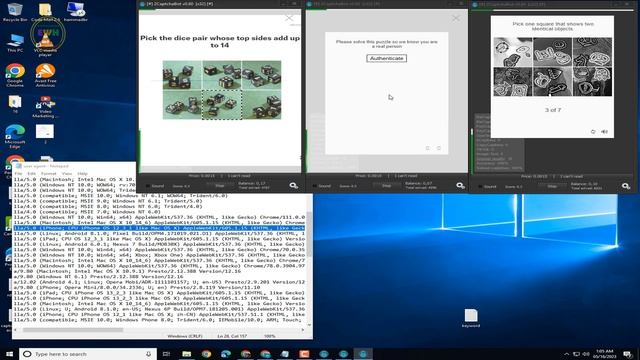The height and width of the screenshot is (360, 640).
Task: Click audio challenge icon below 3 of 7
Action: (x=604, y=131)
